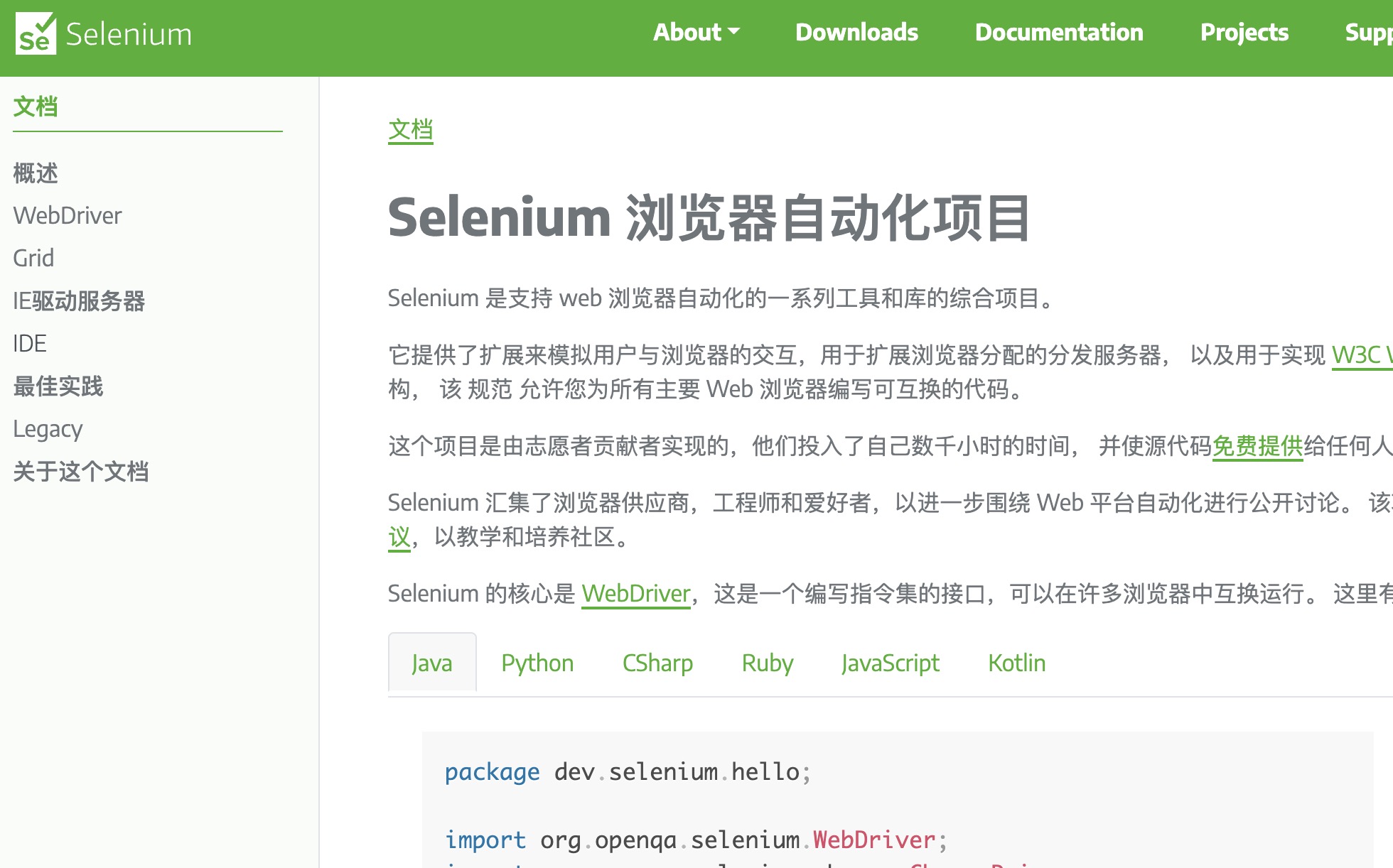Image resolution: width=1393 pixels, height=868 pixels.
Task: Select the Kotlin code tab
Action: coord(1016,663)
